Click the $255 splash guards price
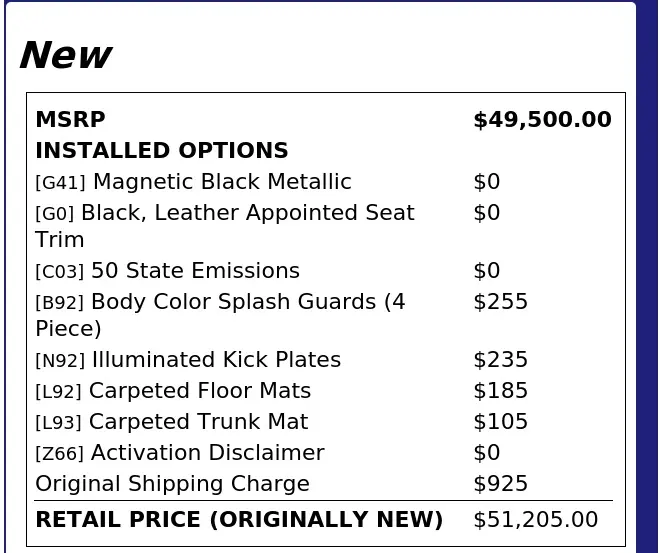 click(x=500, y=302)
